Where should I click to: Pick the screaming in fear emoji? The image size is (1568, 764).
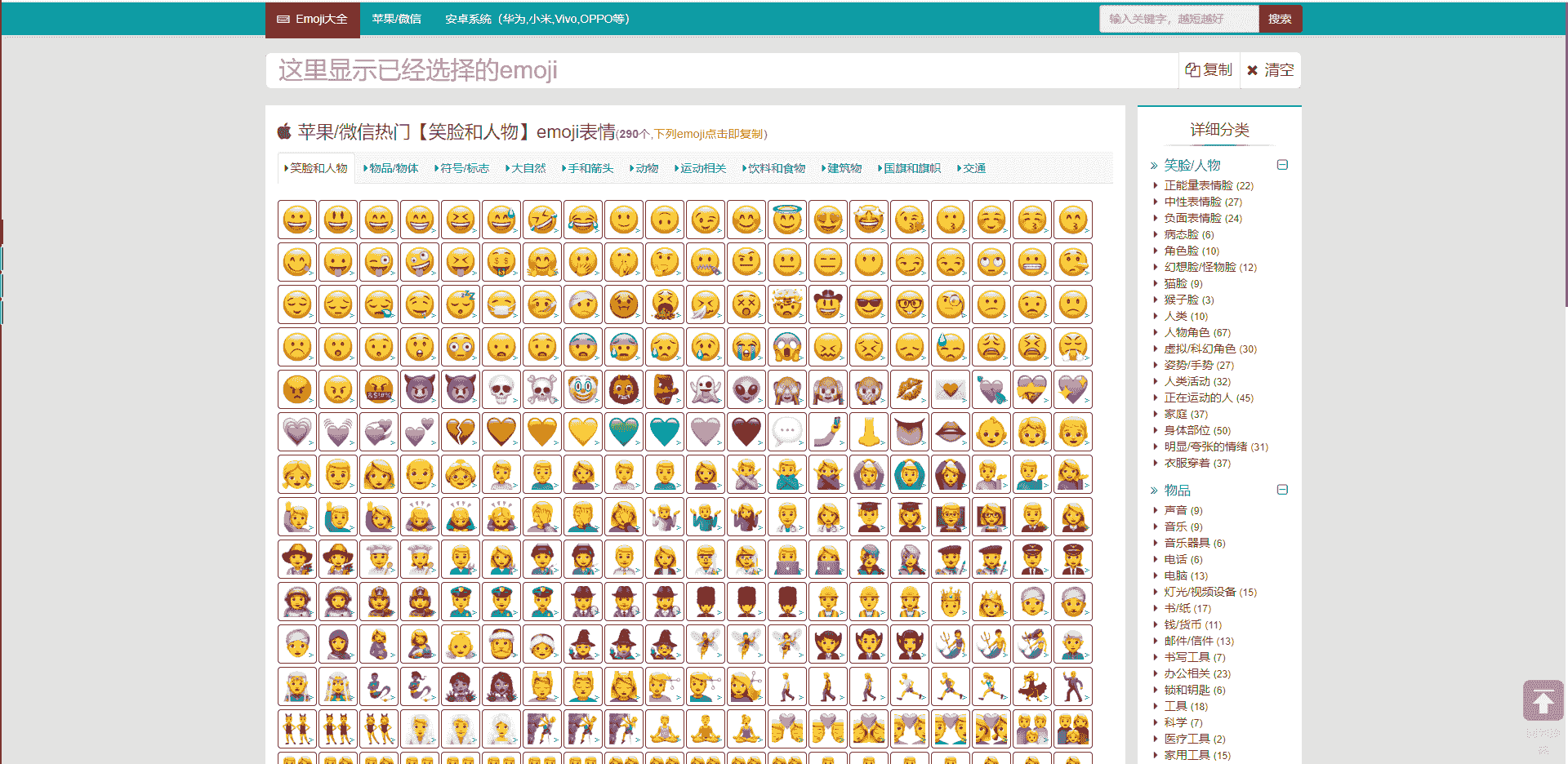click(786, 347)
